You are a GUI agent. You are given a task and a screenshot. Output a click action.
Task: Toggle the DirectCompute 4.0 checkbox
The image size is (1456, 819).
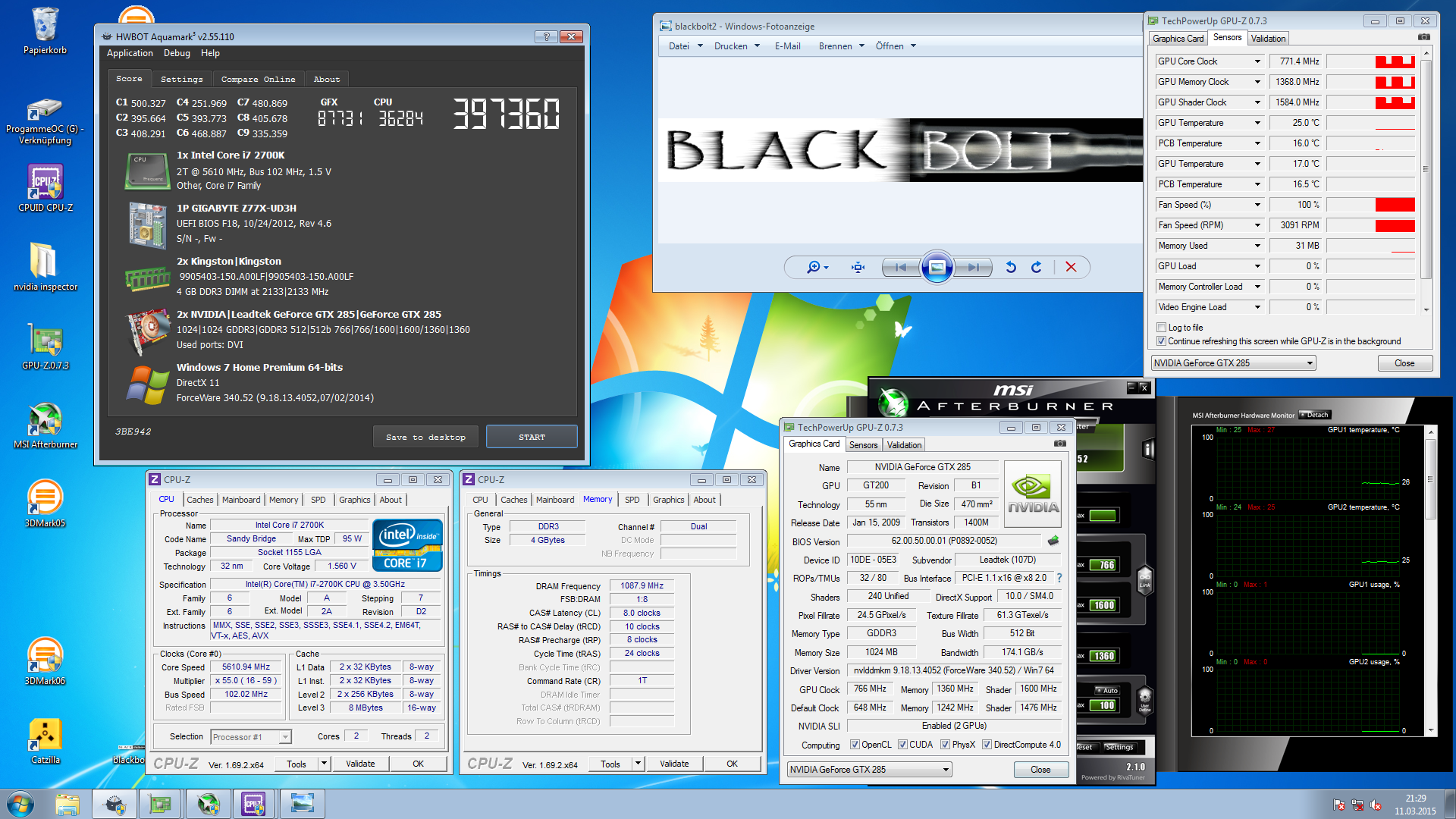[x=987, y=745]
